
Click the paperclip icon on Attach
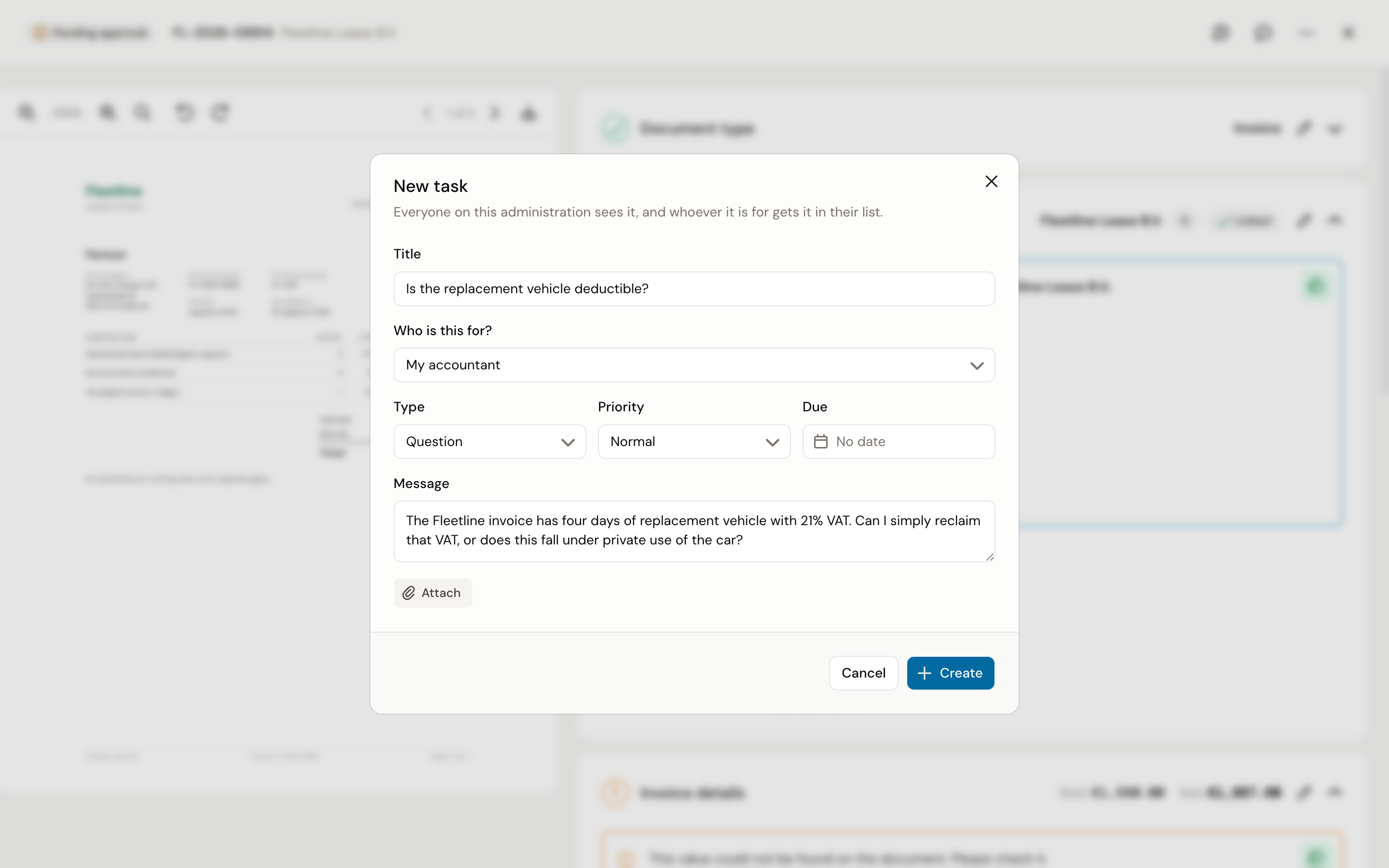point(409,593)
